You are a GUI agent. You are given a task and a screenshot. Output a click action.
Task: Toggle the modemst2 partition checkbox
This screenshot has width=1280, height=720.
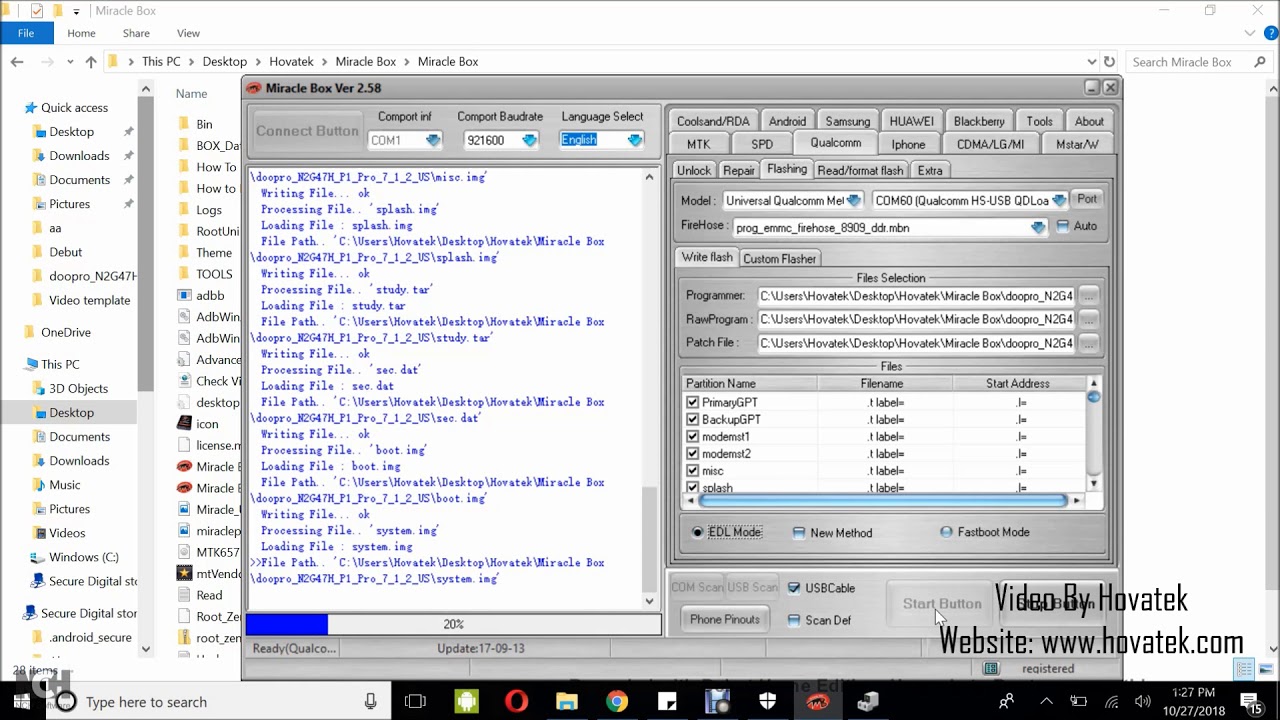[x=692, y=453]
